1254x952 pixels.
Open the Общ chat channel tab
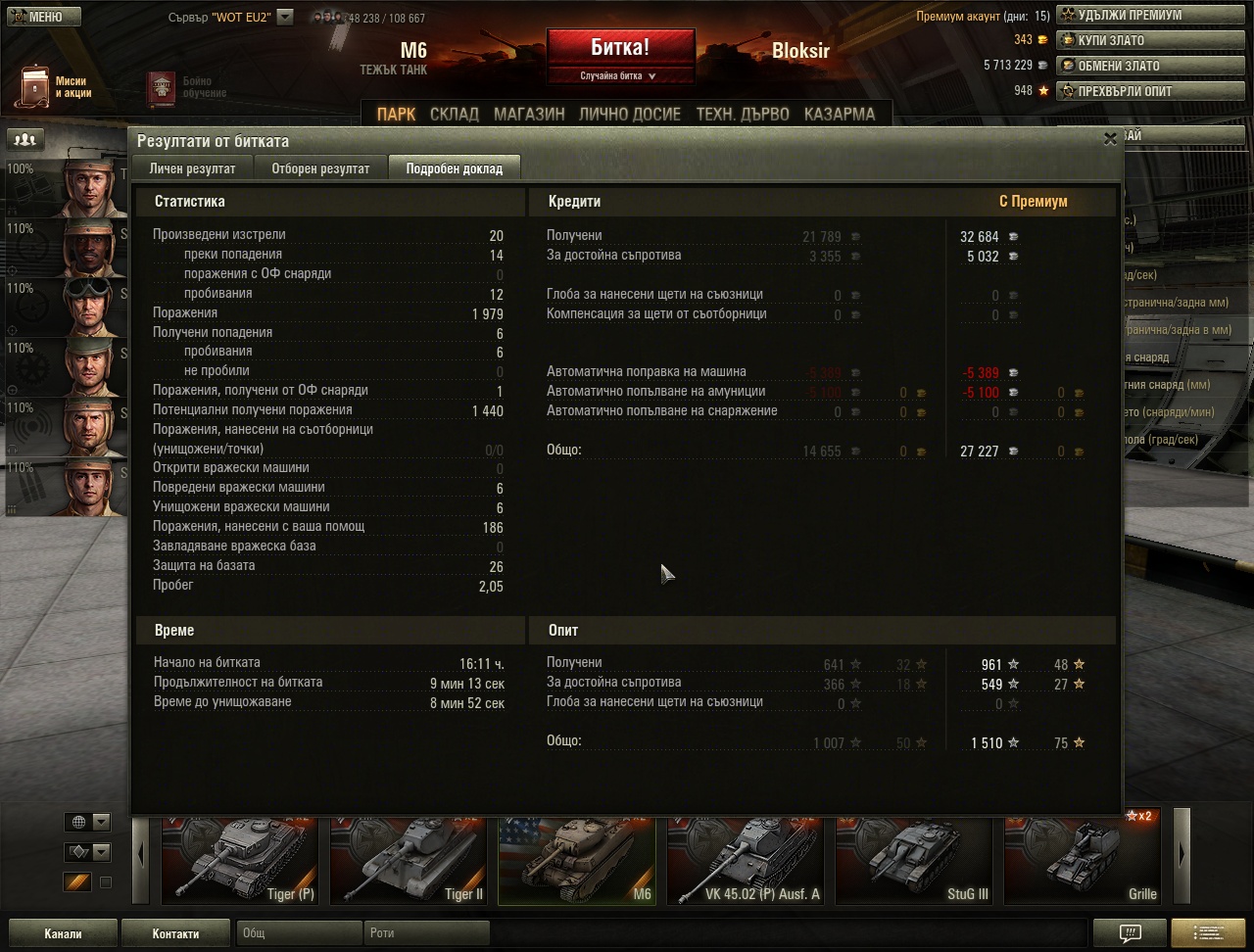coord(299,933)
